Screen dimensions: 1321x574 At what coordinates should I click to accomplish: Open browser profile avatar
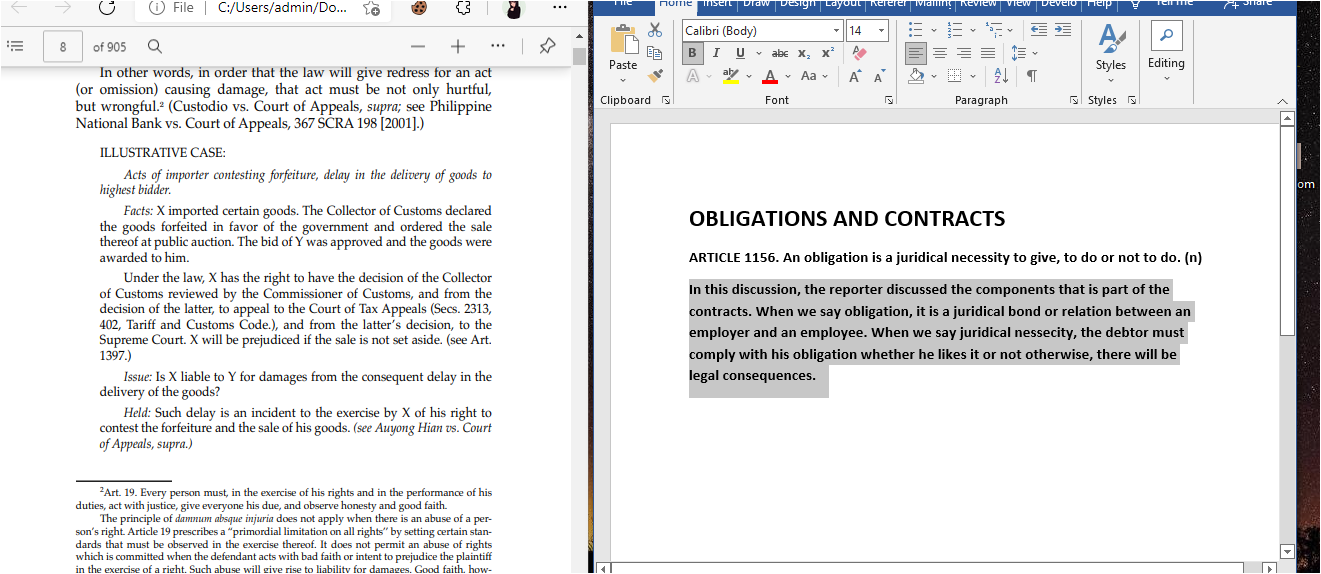512,8
